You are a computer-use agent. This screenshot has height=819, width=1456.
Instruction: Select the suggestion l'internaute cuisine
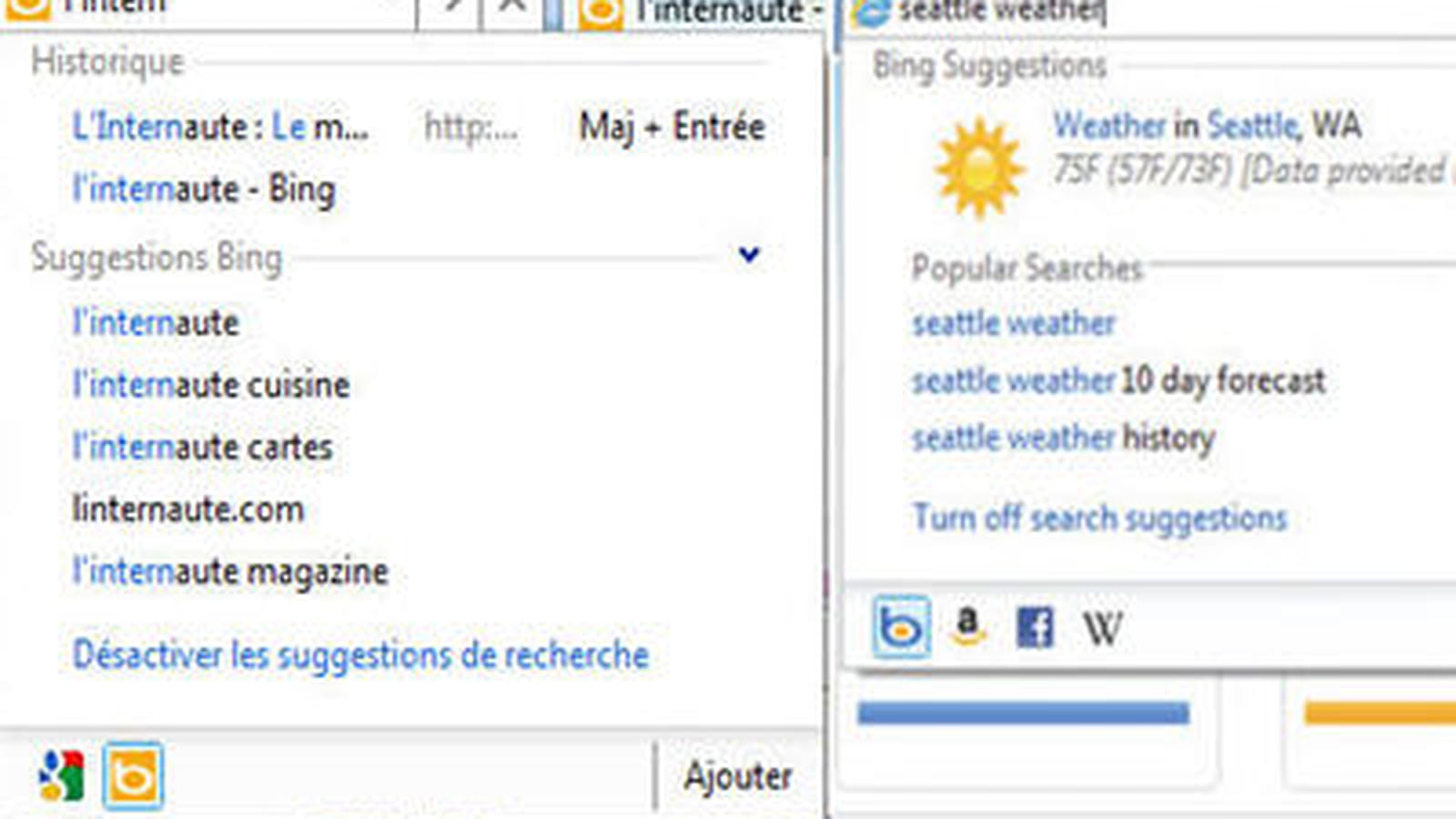pyautogui.click(x=210, y=385)
